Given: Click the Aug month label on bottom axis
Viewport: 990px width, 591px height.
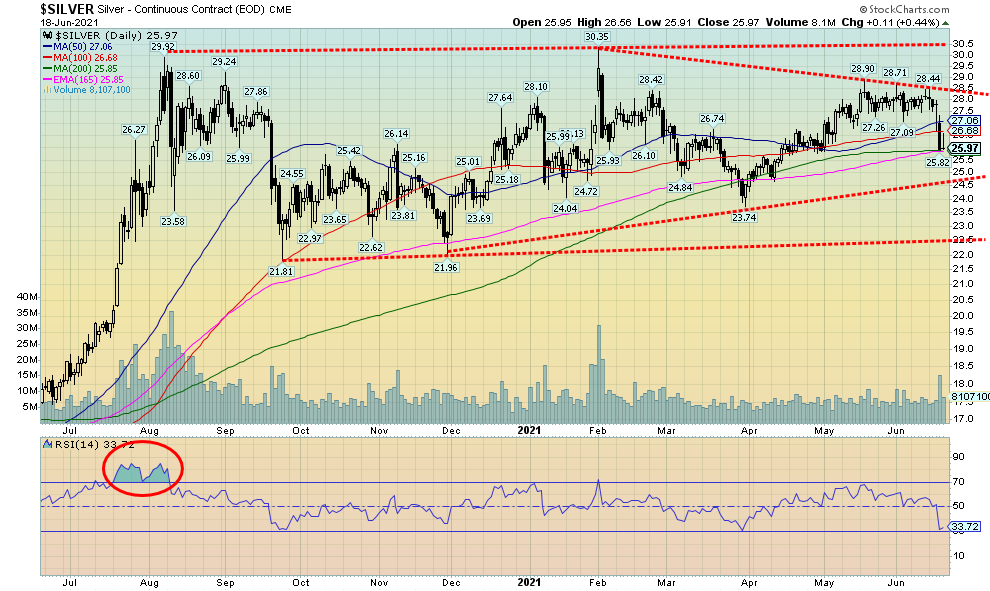Looking at the screenshot, I should click(146, 582).
